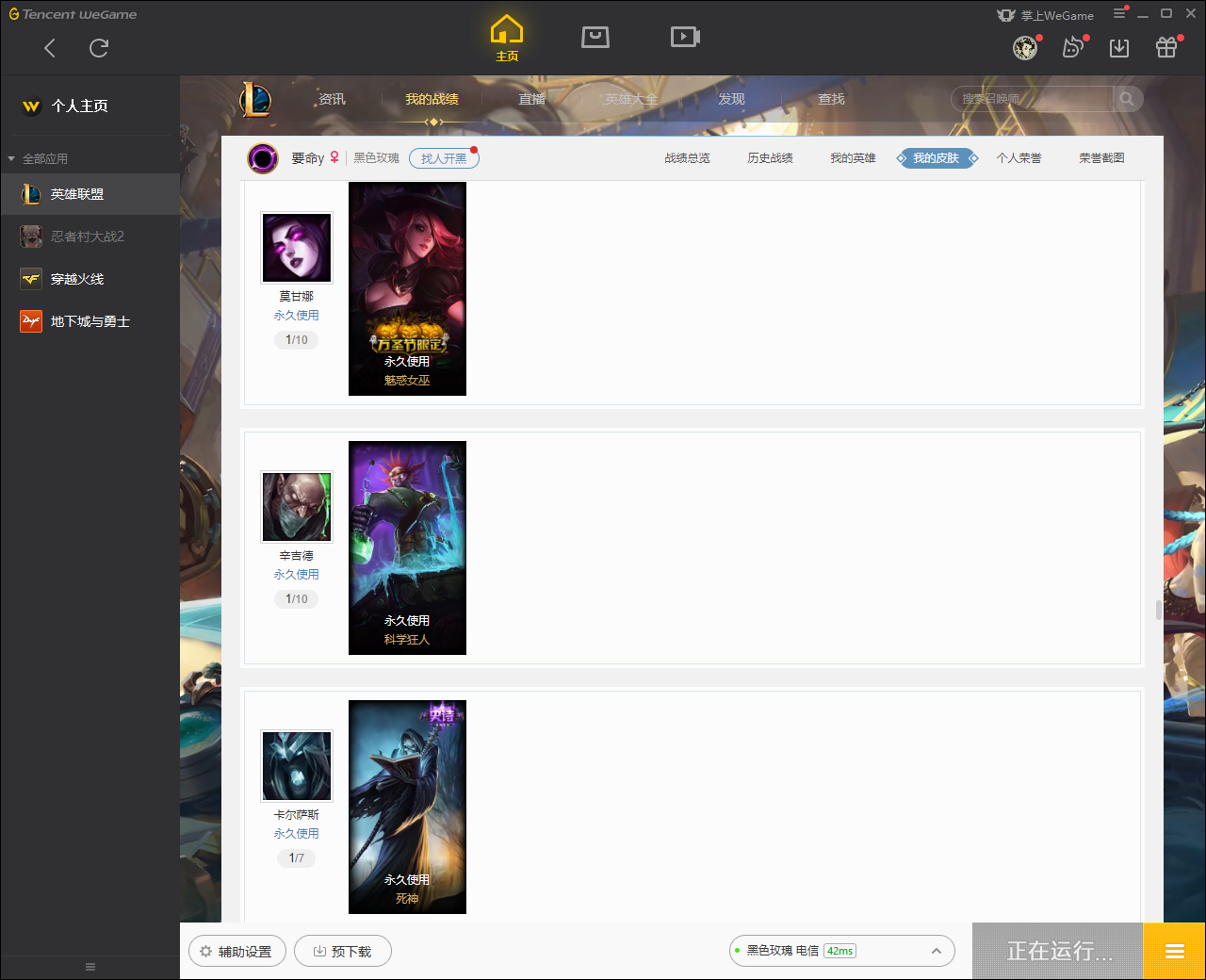The width and height of the screenshot is (1206, 980).
Task: Click the 要命y summoner name
Action: (x=307, y=158)
